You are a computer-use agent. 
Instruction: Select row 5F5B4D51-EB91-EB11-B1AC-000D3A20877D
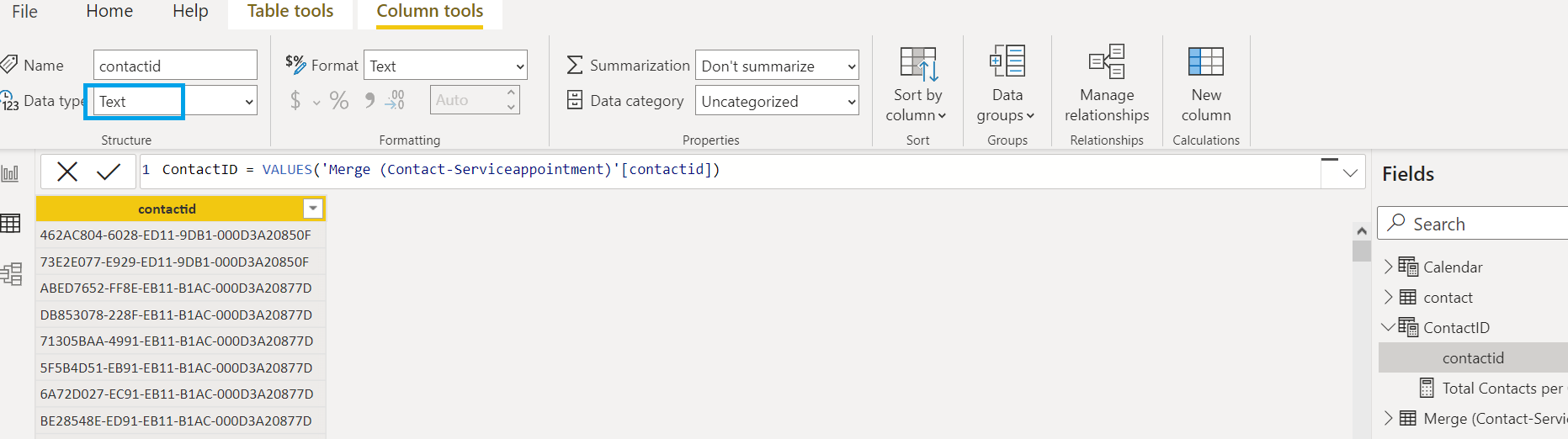(180, 368)
